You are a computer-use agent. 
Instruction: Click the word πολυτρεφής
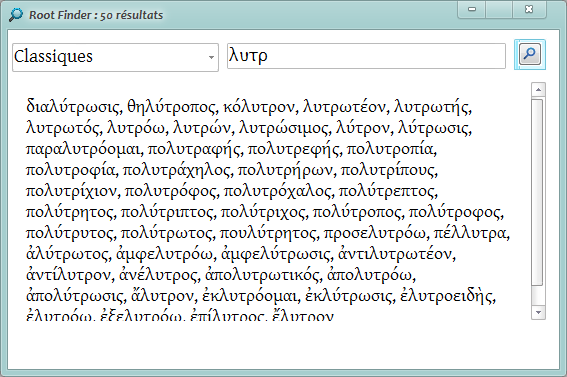[x=293, y=149]
